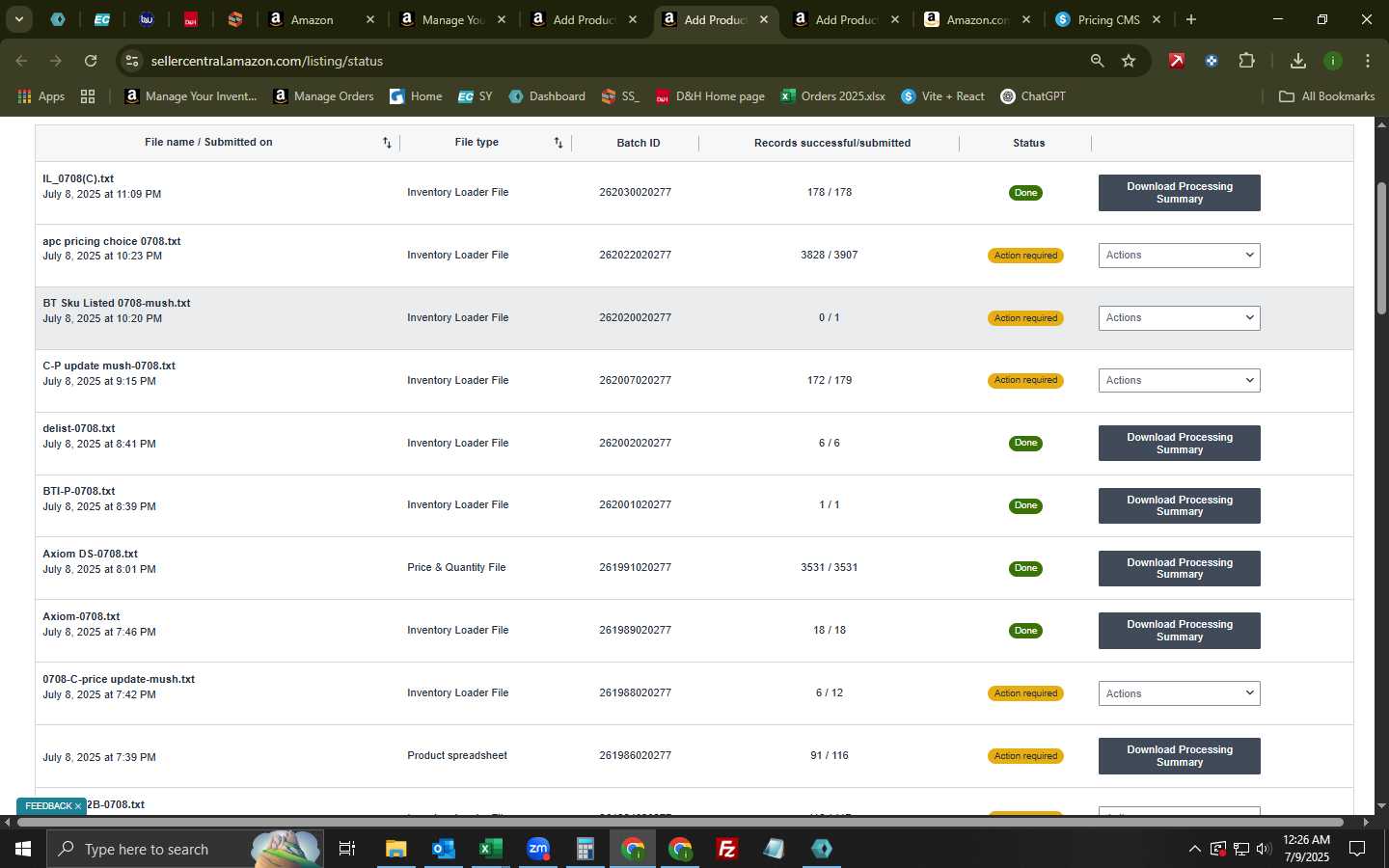Viewport: 1389px width, 868px height.
Task: Close the FEEDBACK widget with its X
Action: (x=78, y=806)
